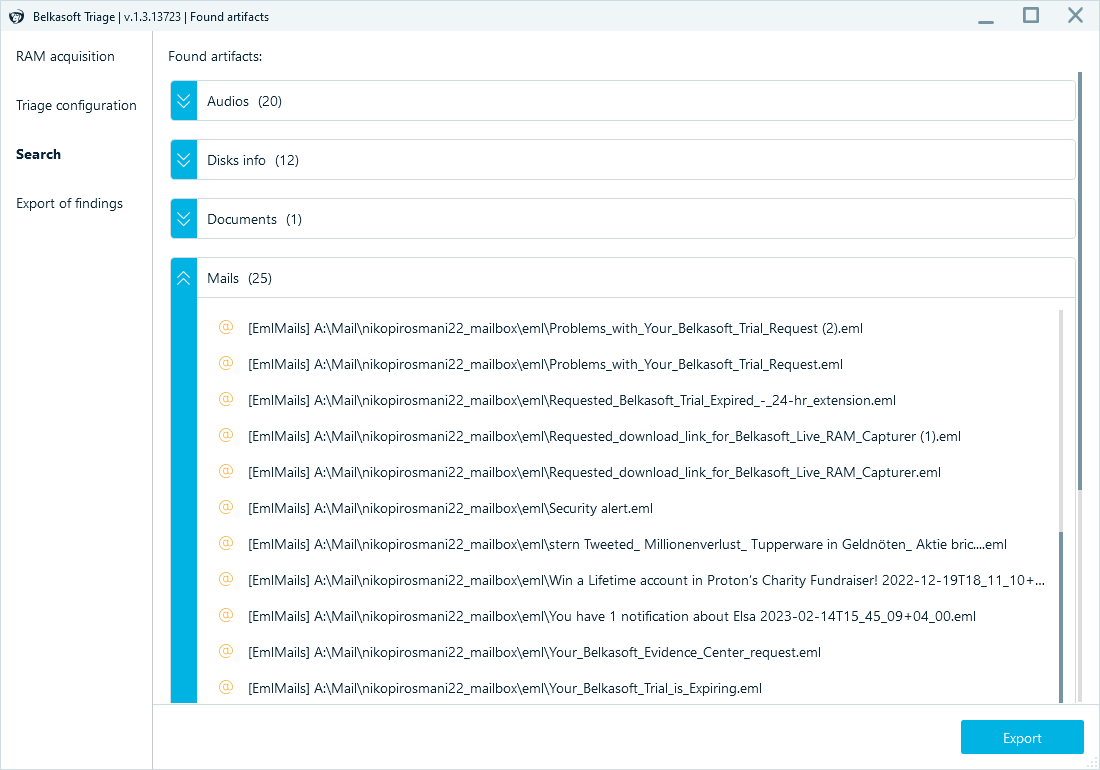Viewport: 1100px width, 770px height.
Task: Click the @ icon near the Elsa notification email
Action: [x=226, y=615]
